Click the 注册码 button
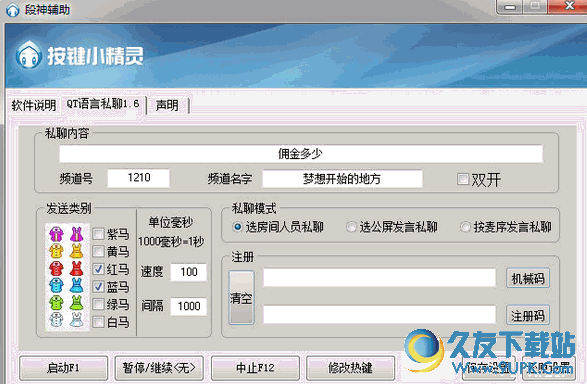587x384 pixels. click(528, 316)
